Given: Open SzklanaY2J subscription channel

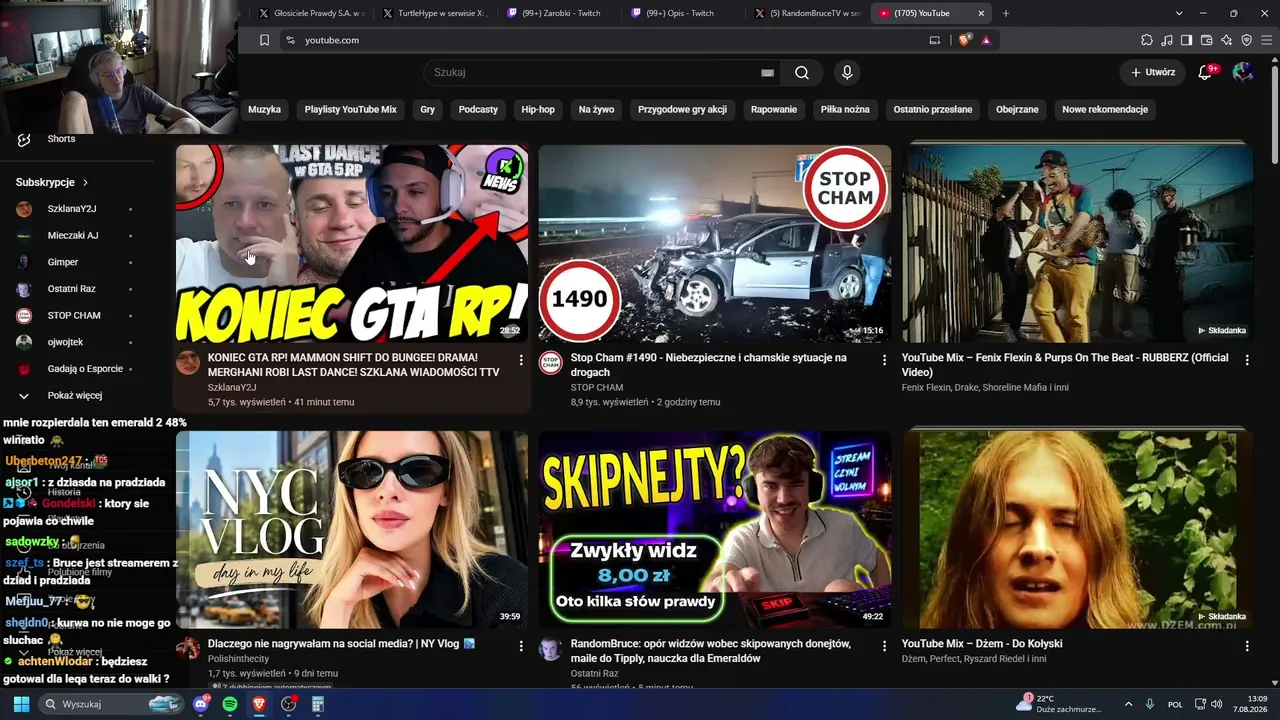Looking at the screenshot, I should (x=70, y=209).
